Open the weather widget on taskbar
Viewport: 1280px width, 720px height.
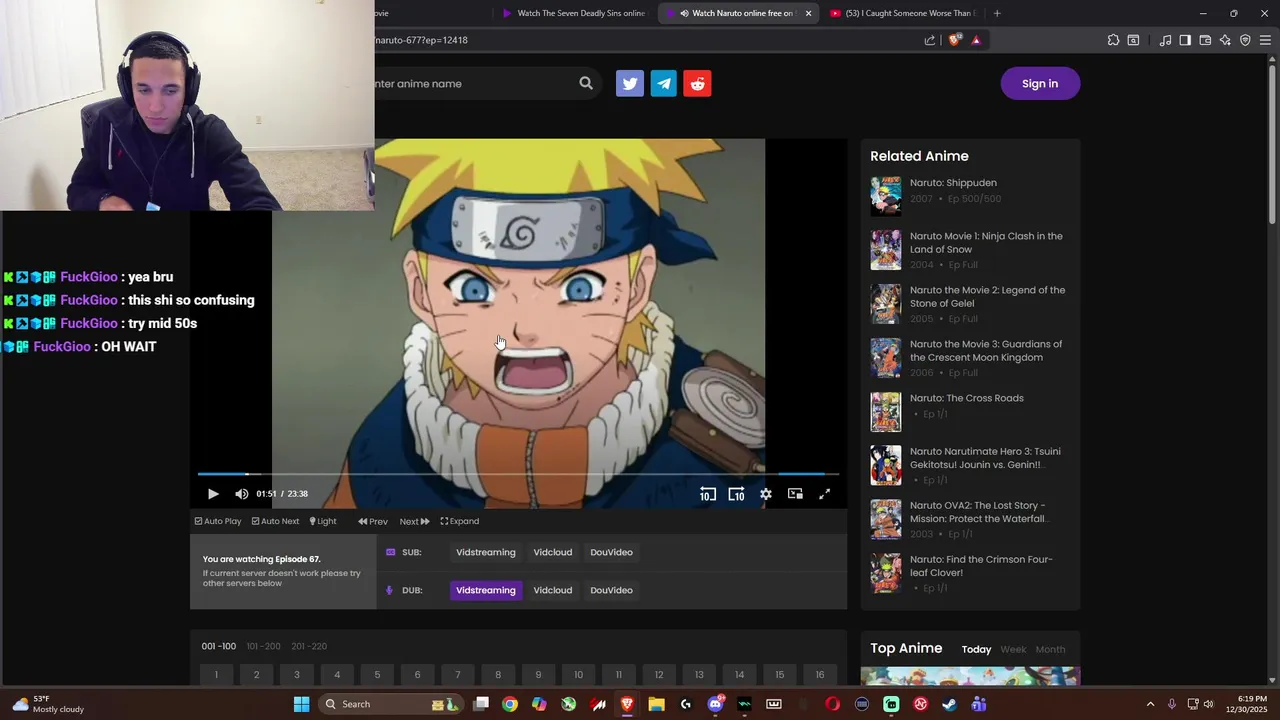[x=48, y=704]
